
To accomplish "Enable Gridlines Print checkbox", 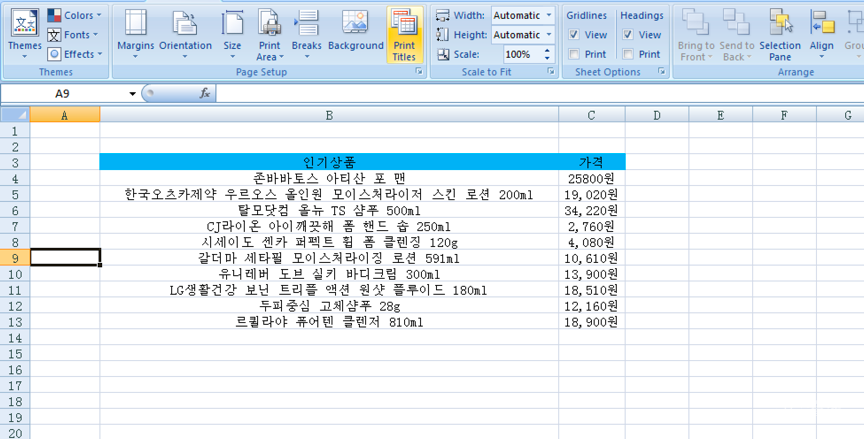I will tap(574, 54).
